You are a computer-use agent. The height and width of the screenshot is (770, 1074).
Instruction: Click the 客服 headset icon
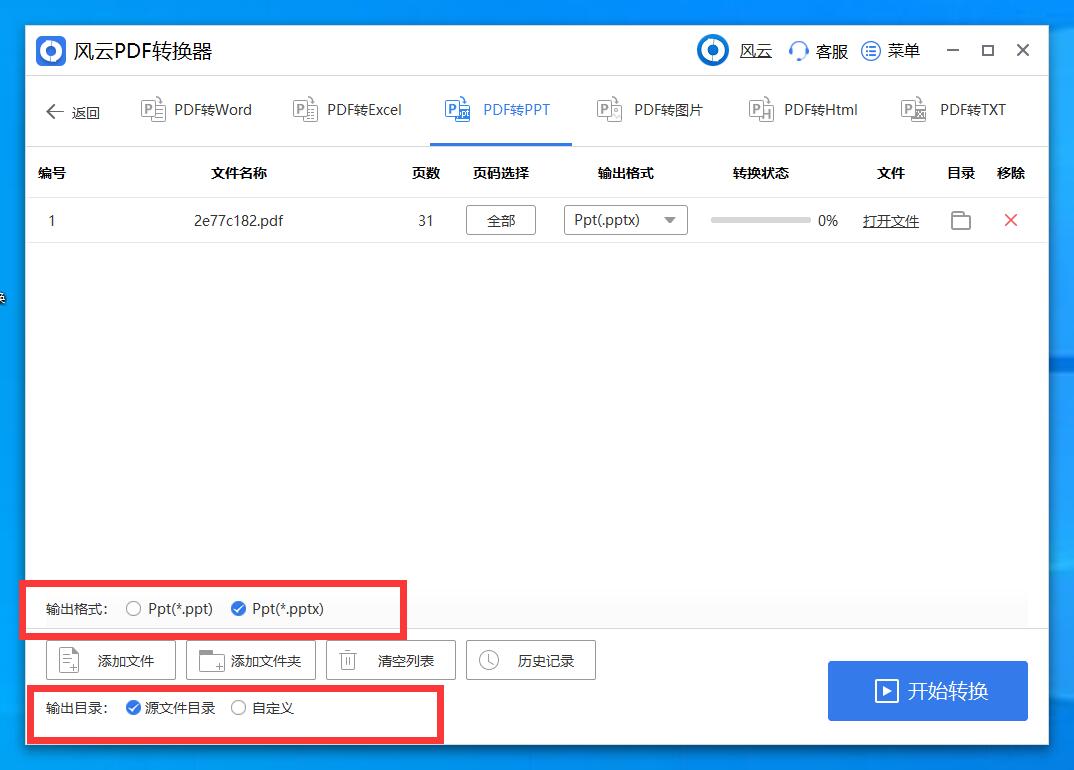tap(798, 51)
